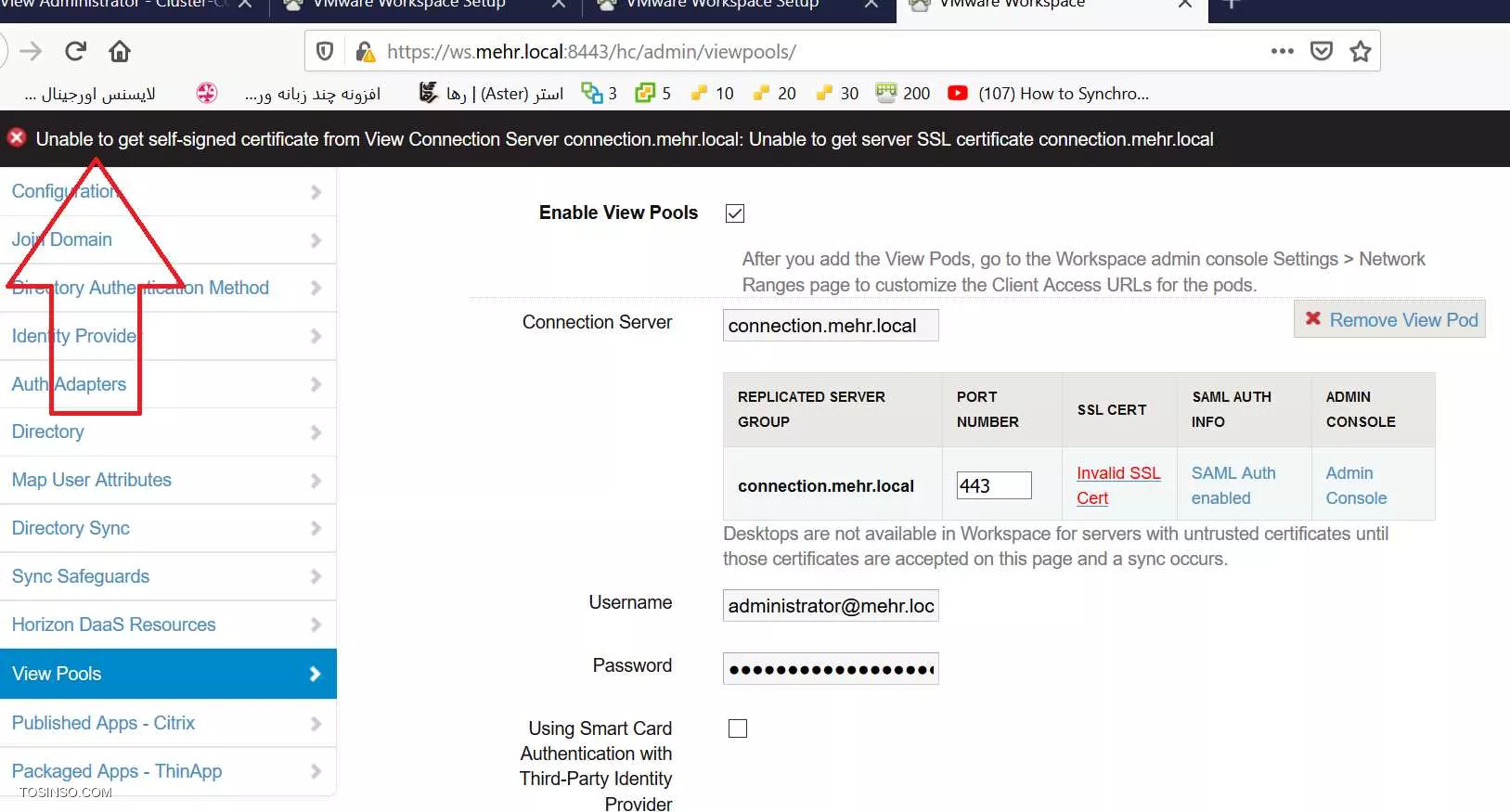Check Using Smart Card Authentication checkbox

pyautogui.click(x=738, y=728)
